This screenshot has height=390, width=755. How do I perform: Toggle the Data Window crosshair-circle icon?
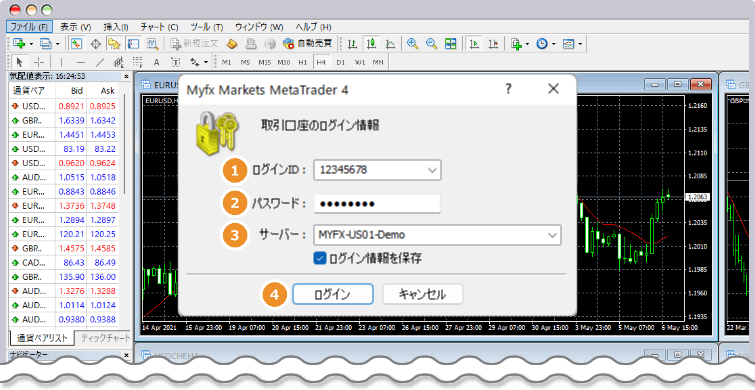[x=95, y=44]
